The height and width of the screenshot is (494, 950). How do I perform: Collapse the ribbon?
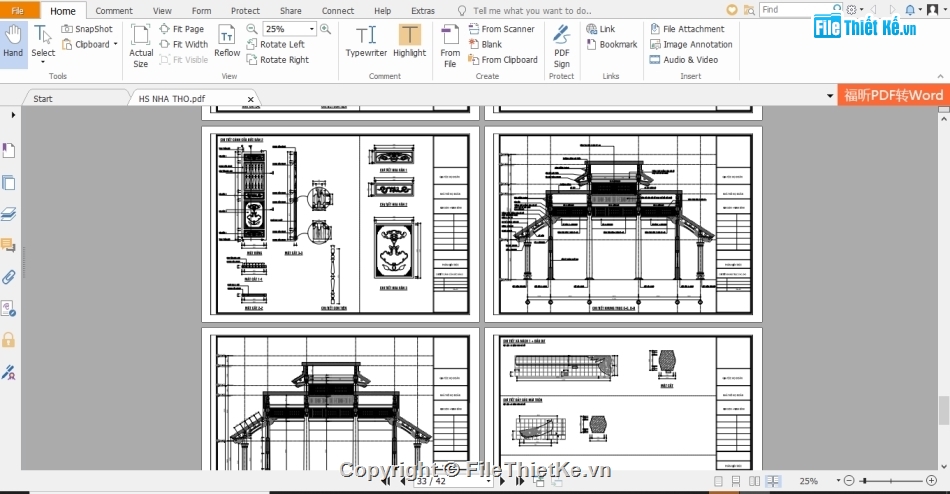tap(940, 76)
